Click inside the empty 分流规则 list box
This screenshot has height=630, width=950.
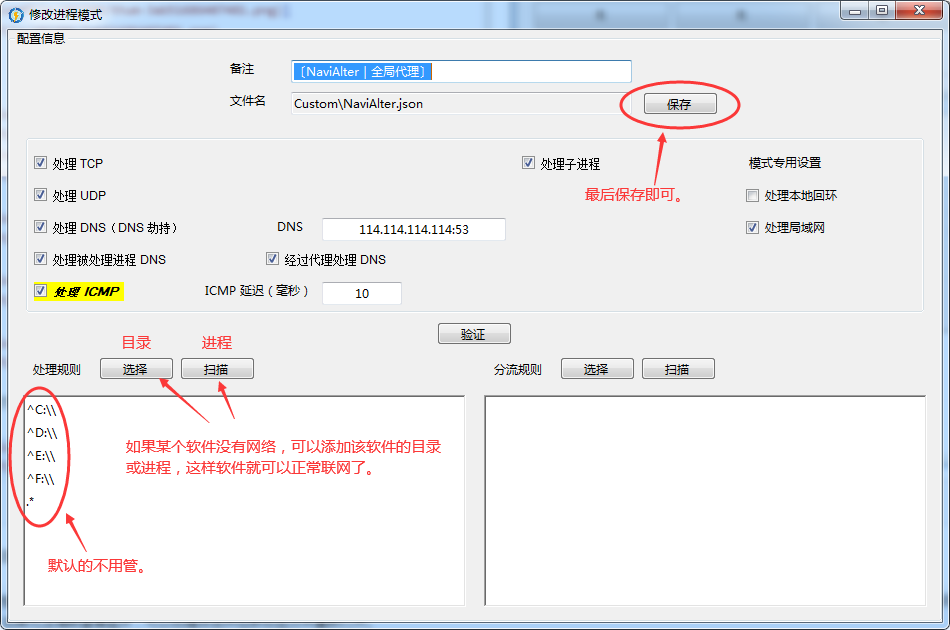click(x=704, y=500)
